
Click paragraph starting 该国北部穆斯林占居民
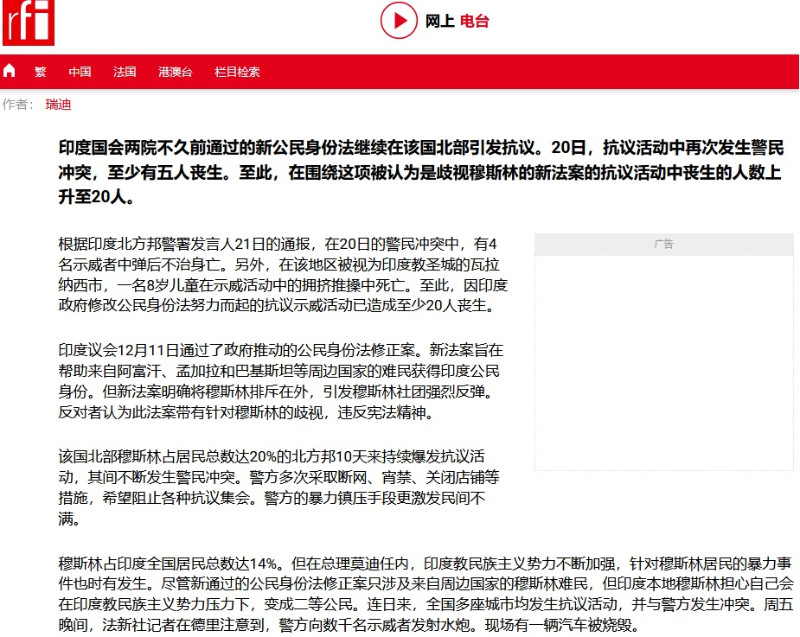[279, 487]
